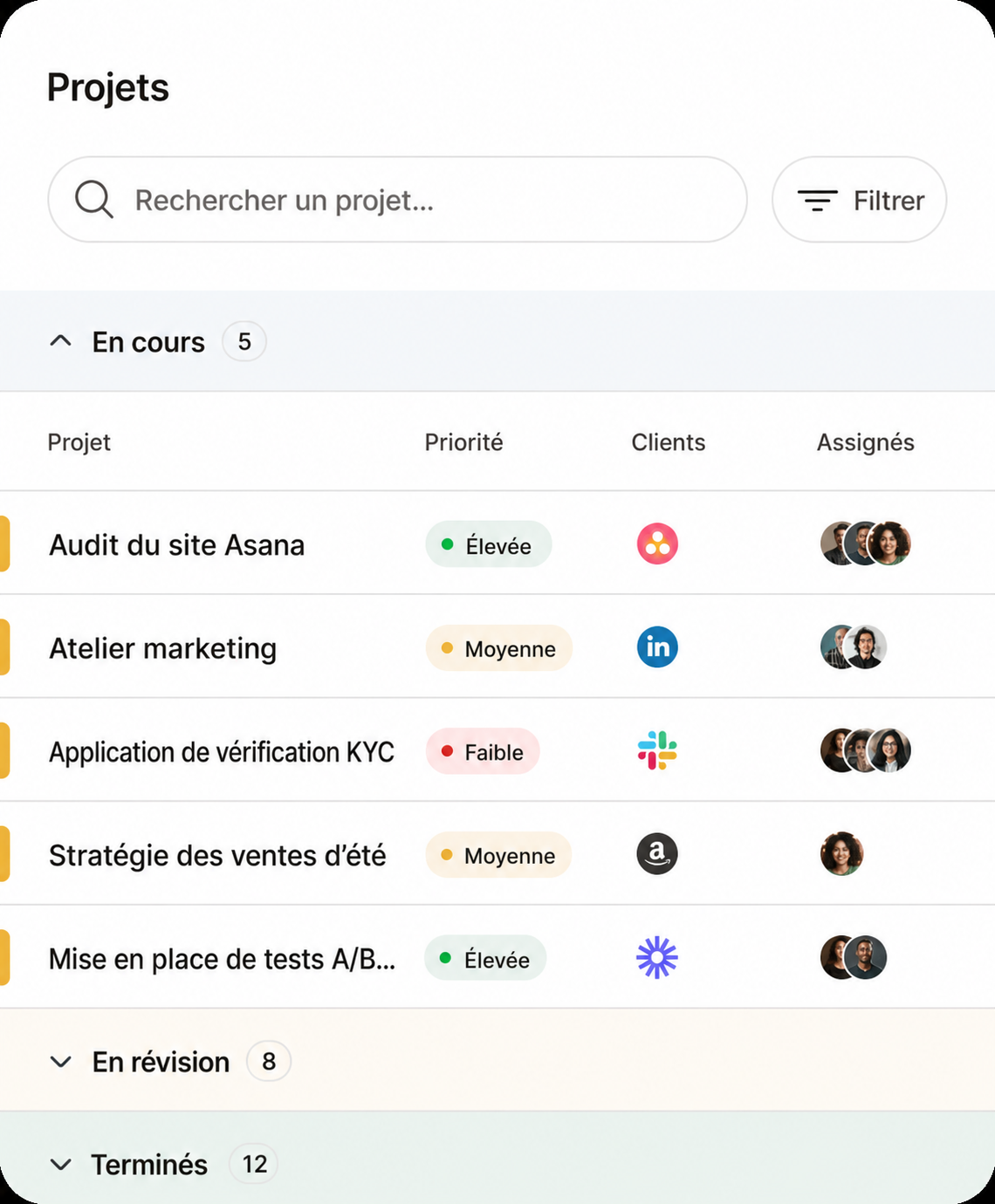Click the Slack client logo
The height and width of the screenshot is (1204, 995).
[x=657, y=750]
